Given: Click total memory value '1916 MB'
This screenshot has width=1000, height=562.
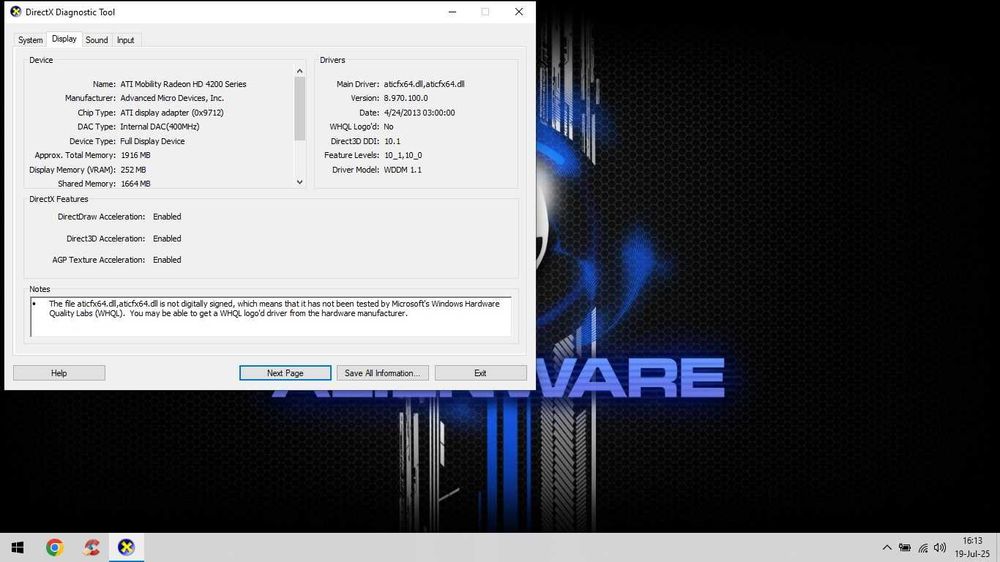Looking at the screenshot, I should pyautogui.click(x=135, y=155).
